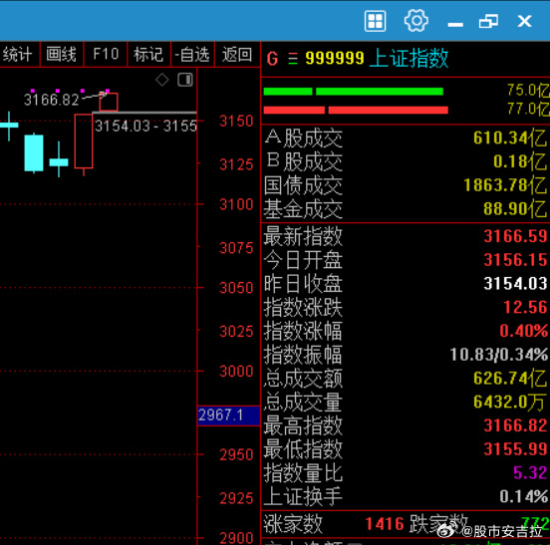Open the F10 info tab
Screen dimensions: 550x545
click(x=106, y=55)
